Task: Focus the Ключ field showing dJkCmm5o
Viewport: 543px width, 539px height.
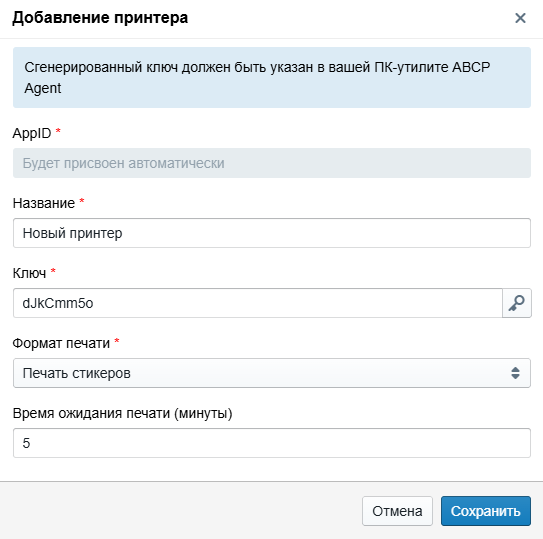Action: point(258,303)
